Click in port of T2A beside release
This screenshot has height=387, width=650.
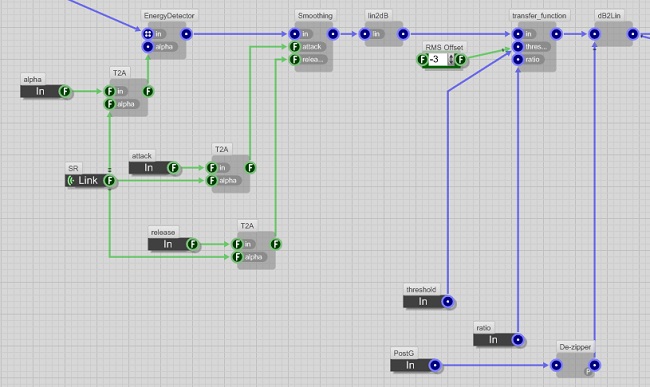(x=237, y=244)
